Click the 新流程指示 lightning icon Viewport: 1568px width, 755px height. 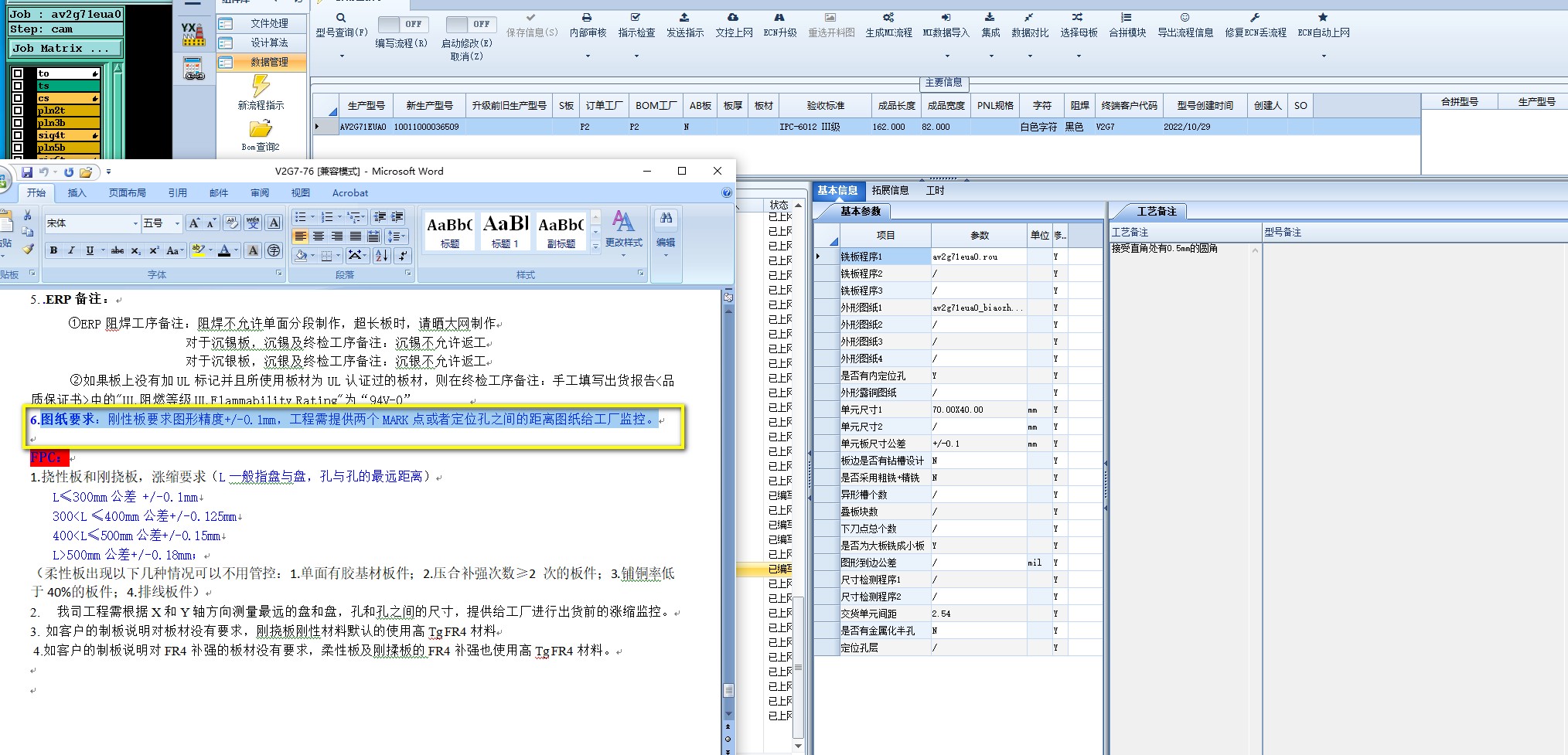coord(261,86)
